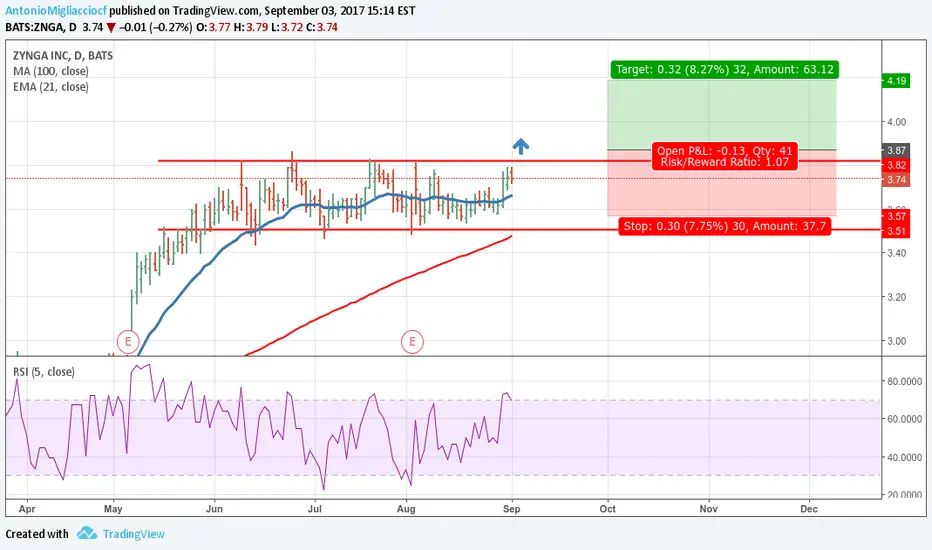Click the Jul date axis label
Viewport: 932px width, 550px height.
coord(315,509)
